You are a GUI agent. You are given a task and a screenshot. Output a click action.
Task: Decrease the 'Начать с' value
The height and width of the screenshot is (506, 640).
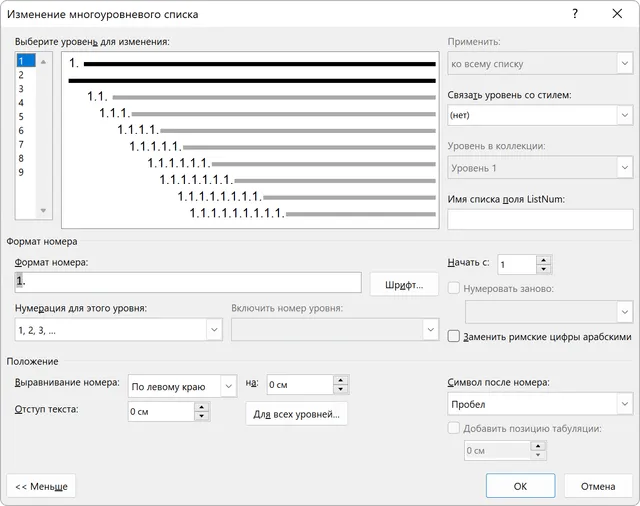(x=543, y=269)
